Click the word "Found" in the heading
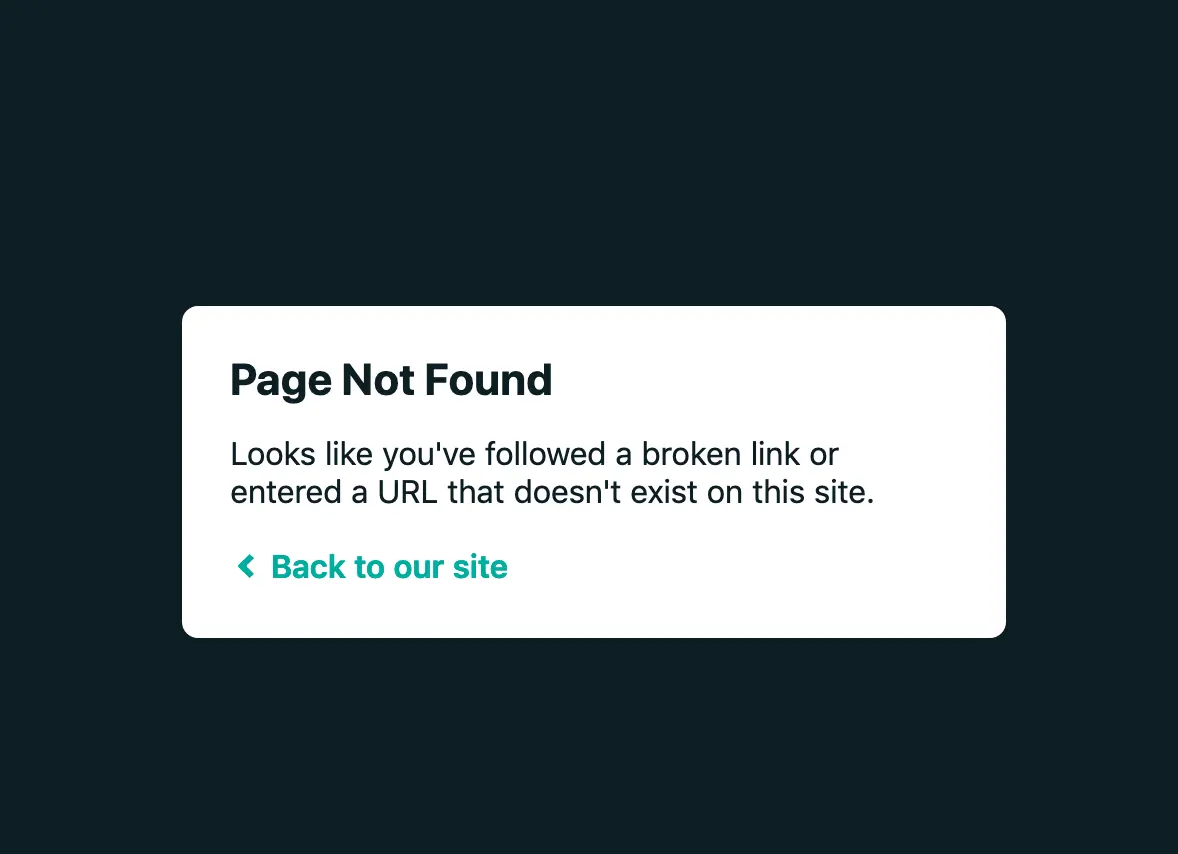Image resolution: width=1178 pixels, height=854 pixels. (x=488, y=379)
